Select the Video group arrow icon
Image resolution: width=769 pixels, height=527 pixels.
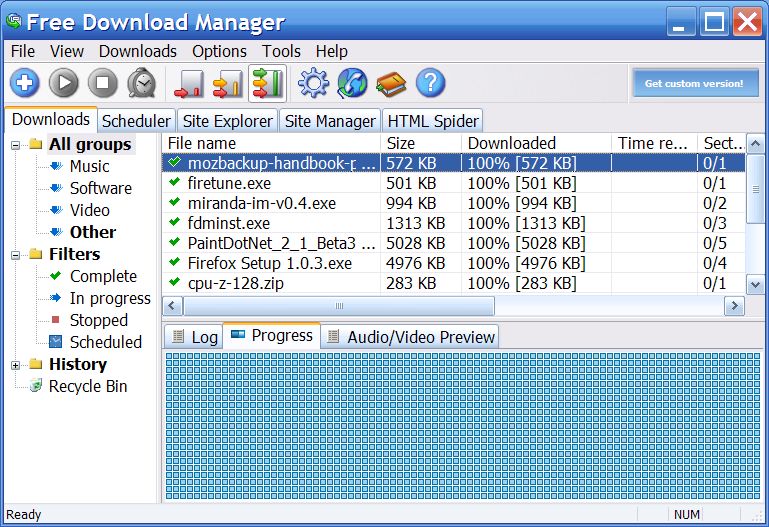pos(56,210)
